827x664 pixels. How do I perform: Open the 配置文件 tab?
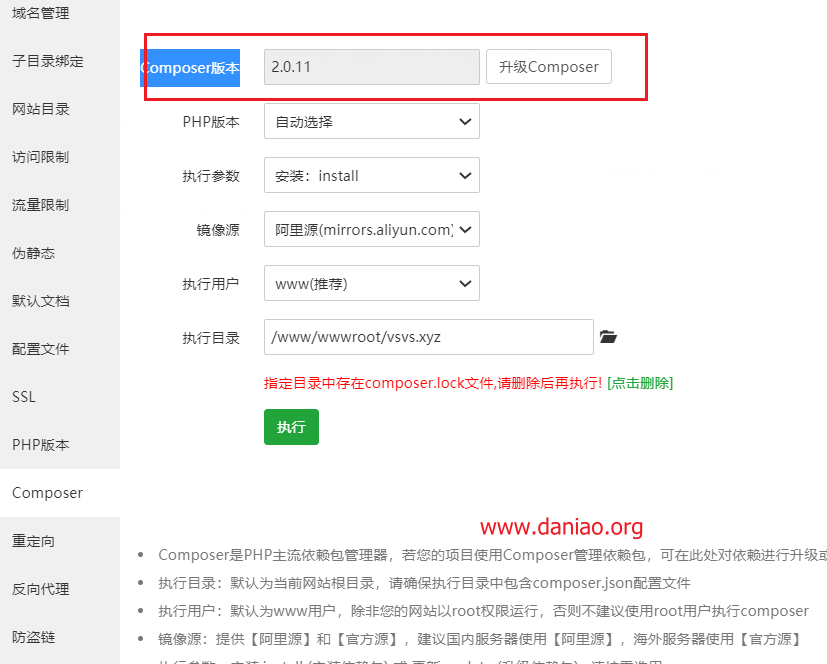(x=41, y=349)
